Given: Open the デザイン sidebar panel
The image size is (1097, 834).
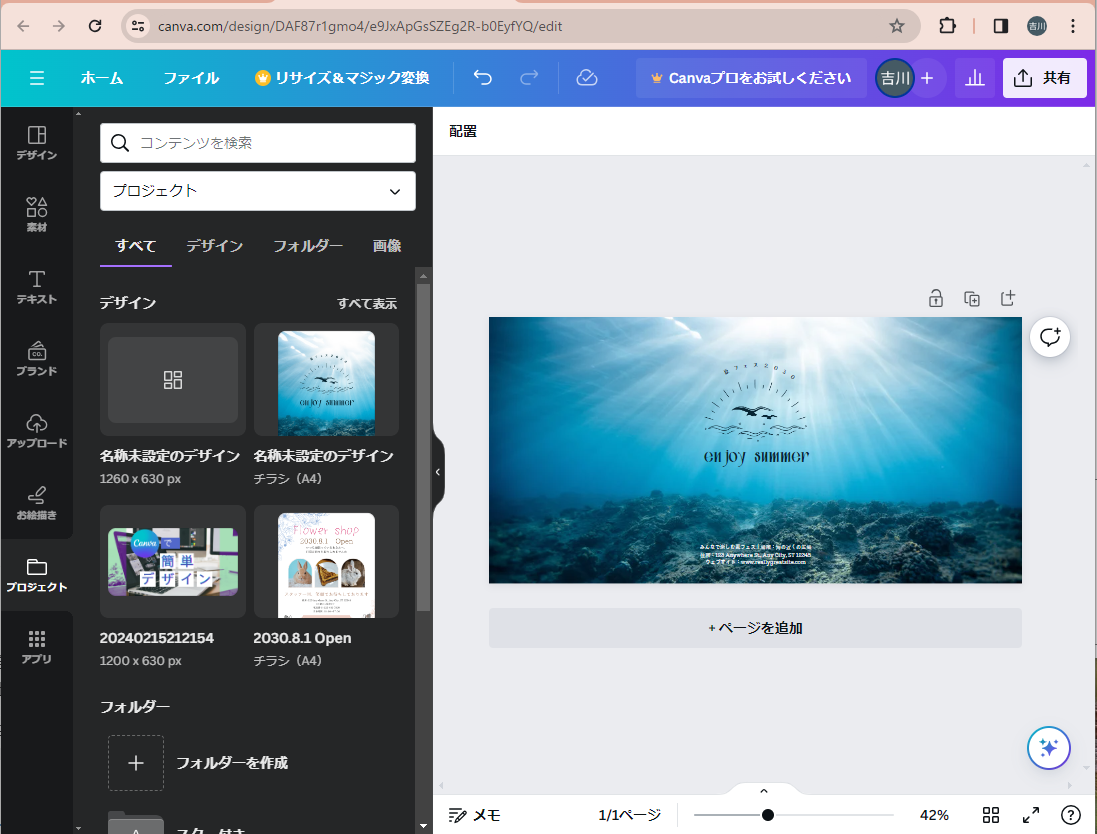Looking at the screenshot, I should click(x=36, y=143).
